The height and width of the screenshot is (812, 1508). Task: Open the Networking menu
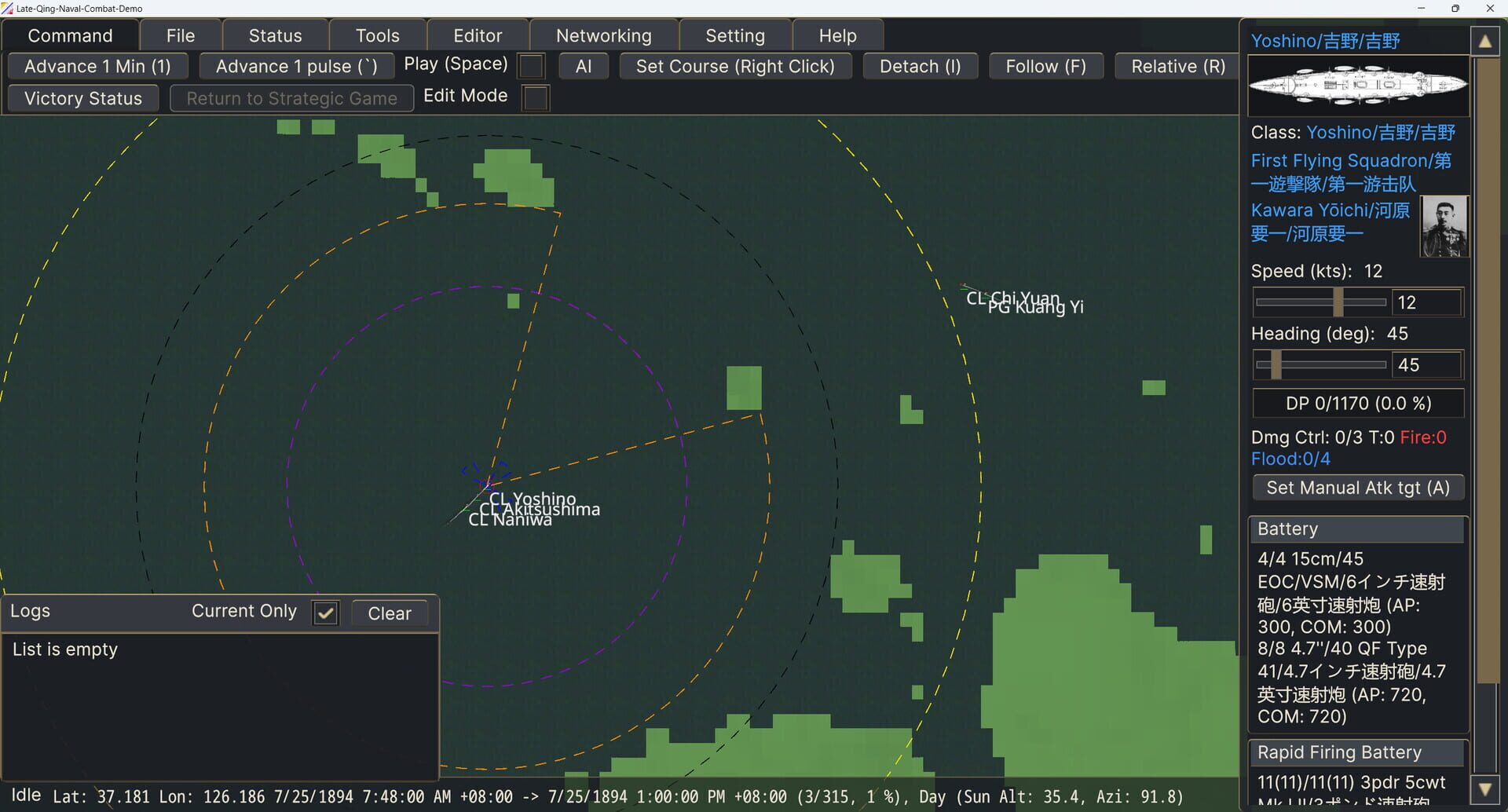[603, 35]
